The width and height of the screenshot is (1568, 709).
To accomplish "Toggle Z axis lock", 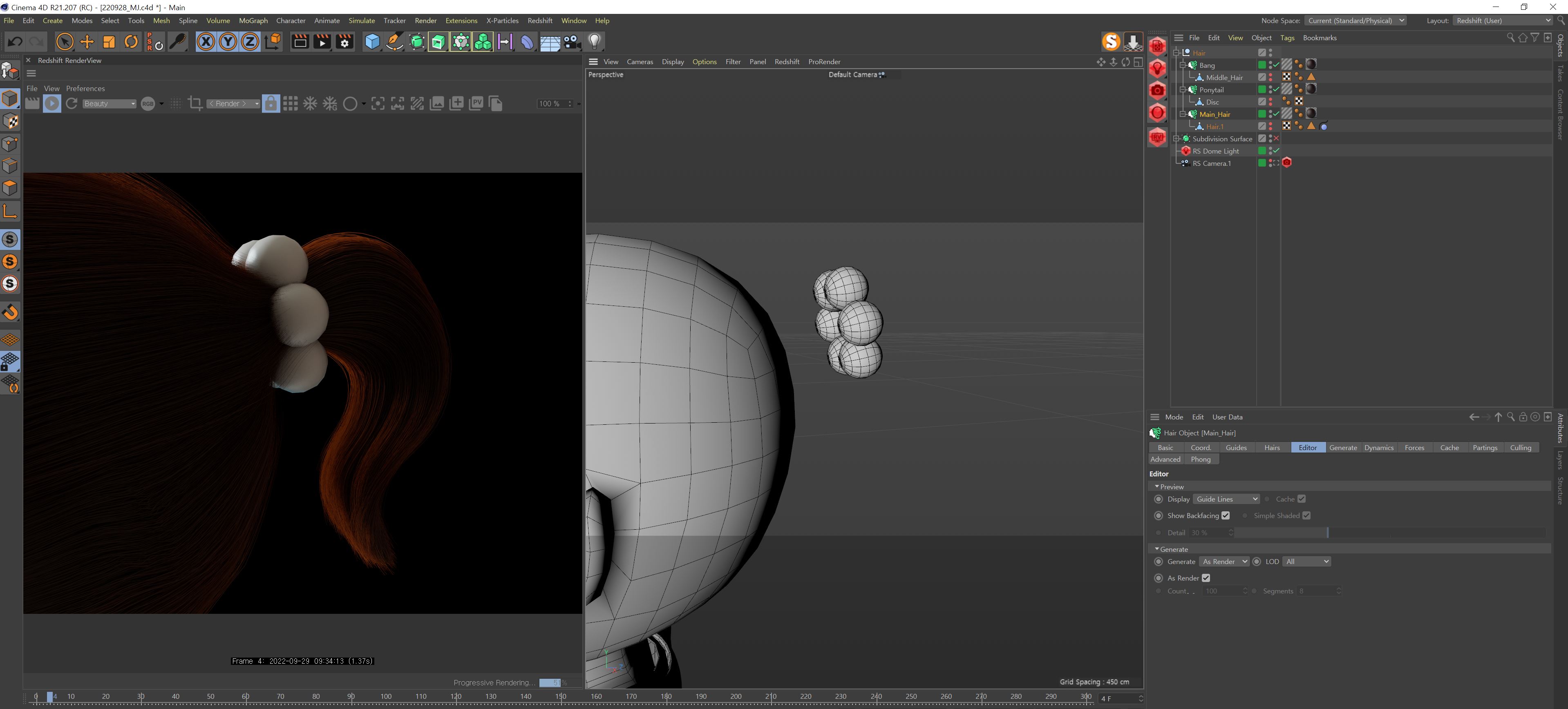I will [x=250, y=41].
